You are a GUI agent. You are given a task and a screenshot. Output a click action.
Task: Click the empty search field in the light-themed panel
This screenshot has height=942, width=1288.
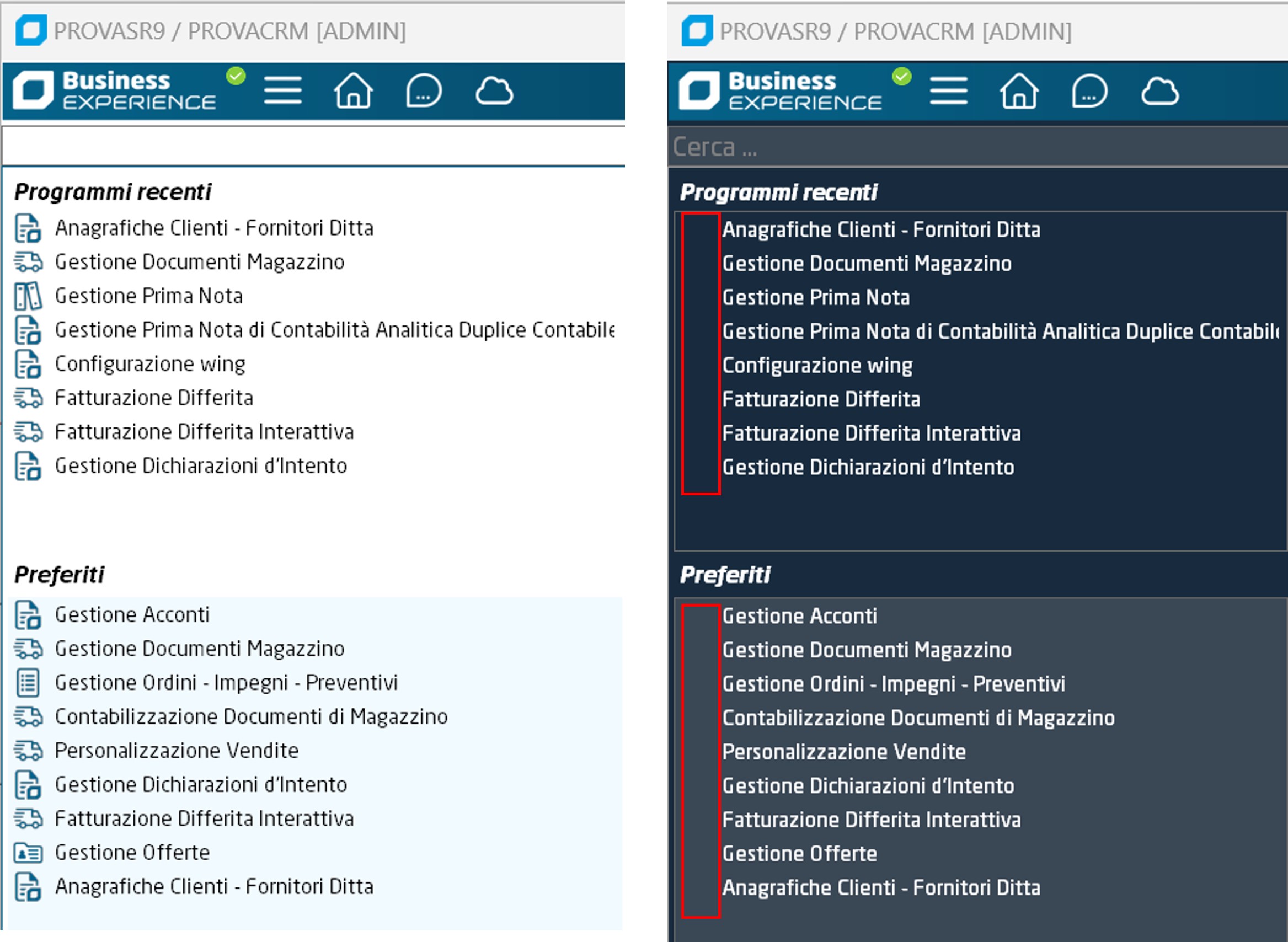pyautogui.click(x=314, y=147)
